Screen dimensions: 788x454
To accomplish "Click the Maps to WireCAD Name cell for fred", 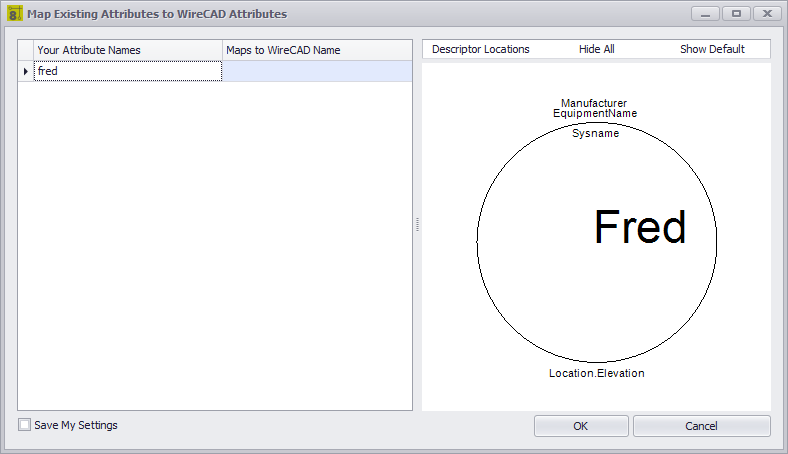I will click(317, 71).
